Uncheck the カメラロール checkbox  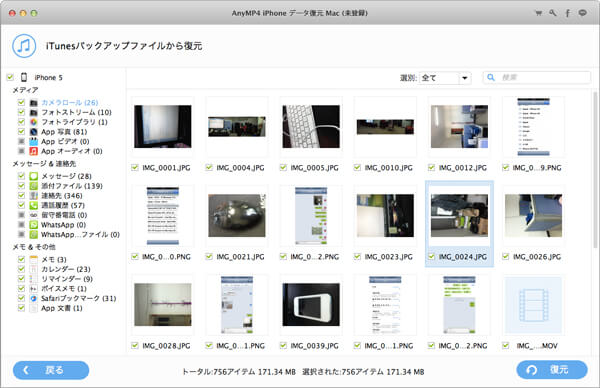point(21,102)
